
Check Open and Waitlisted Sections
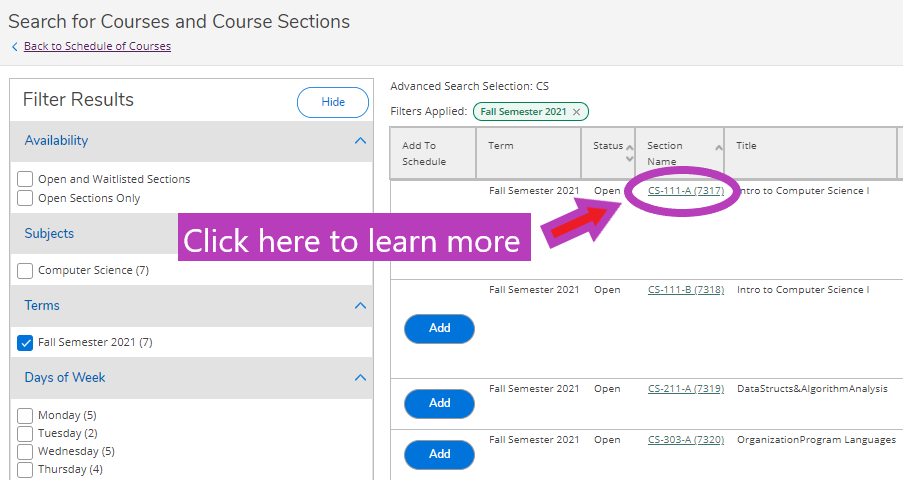click(x=25, y=179)
